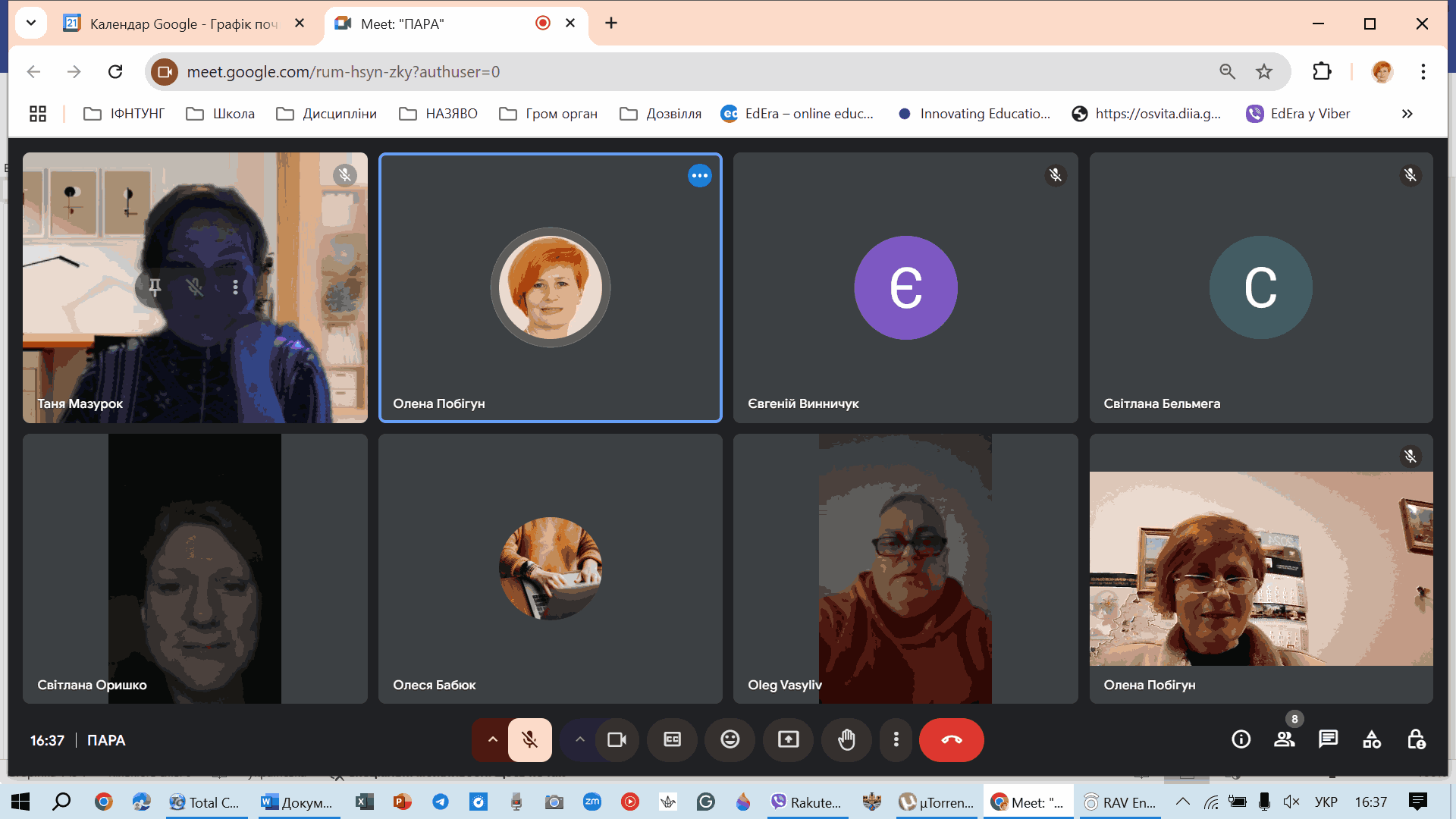This screenshot has height=819, width=1456.
Task: Show more bookmarks chevron
Action: [x=1407, y=114]
